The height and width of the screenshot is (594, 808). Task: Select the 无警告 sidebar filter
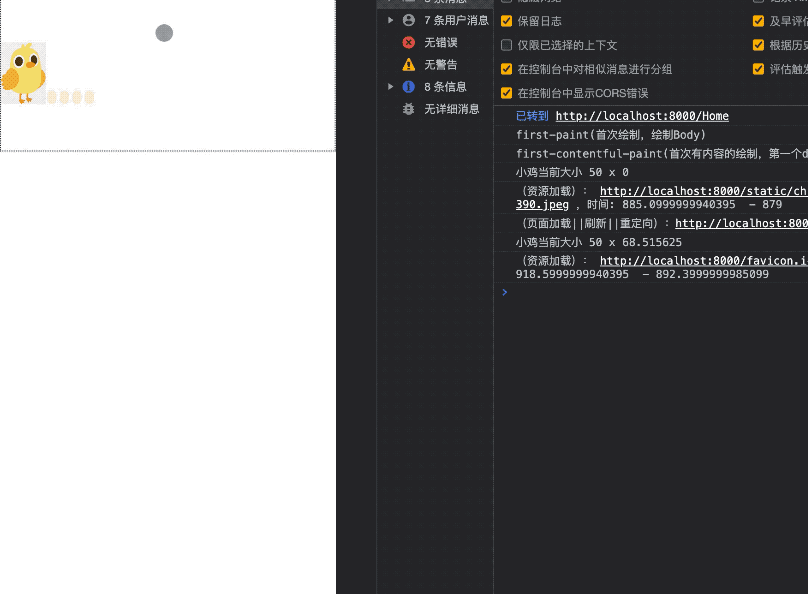pyautogui.click(x=435, y=64)
